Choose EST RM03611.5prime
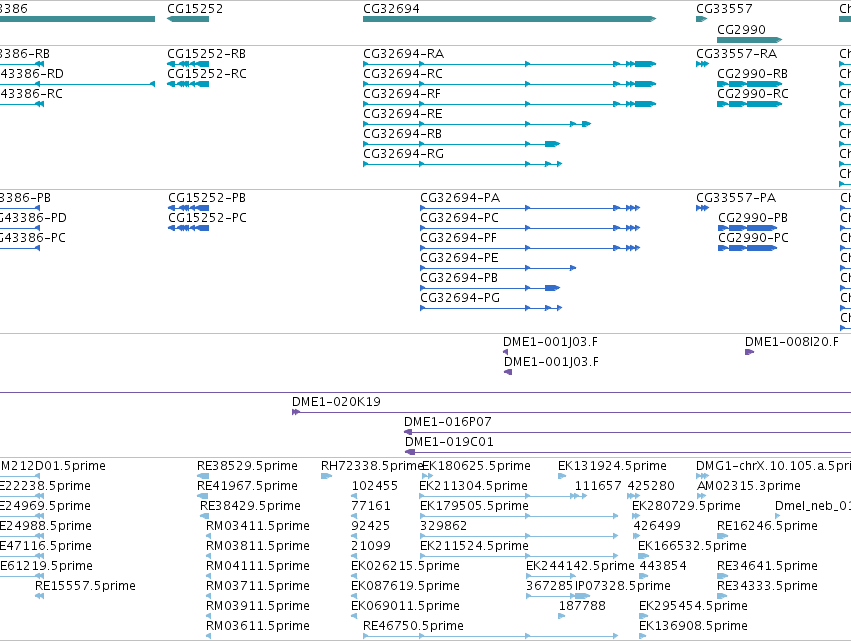 tap(258, 627)
